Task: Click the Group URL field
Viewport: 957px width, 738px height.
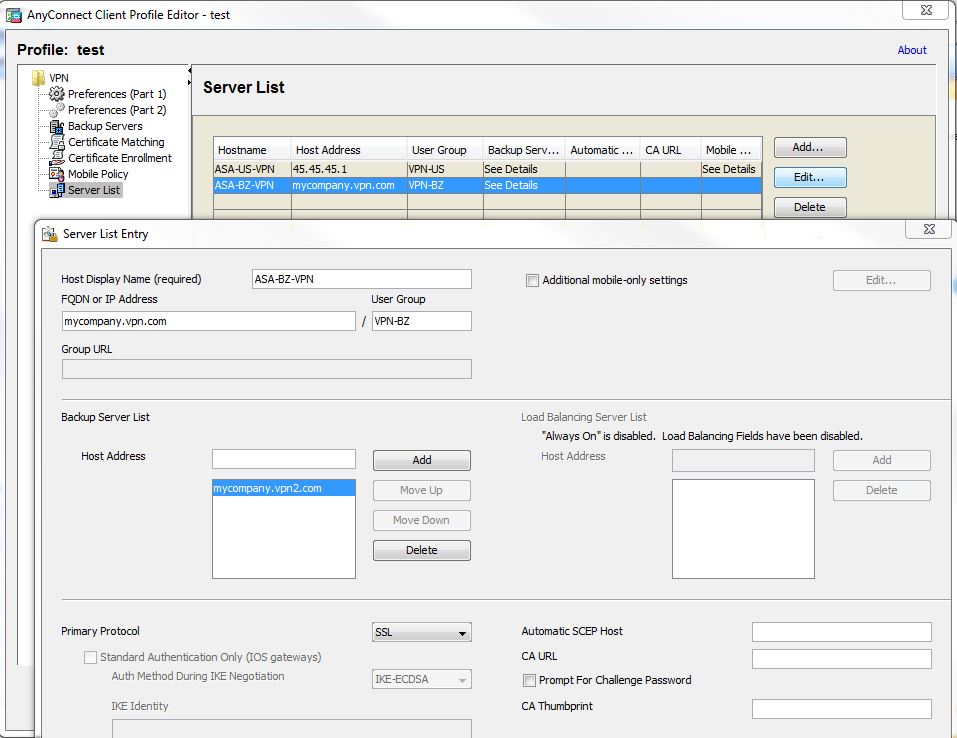Action: [267, 369]
